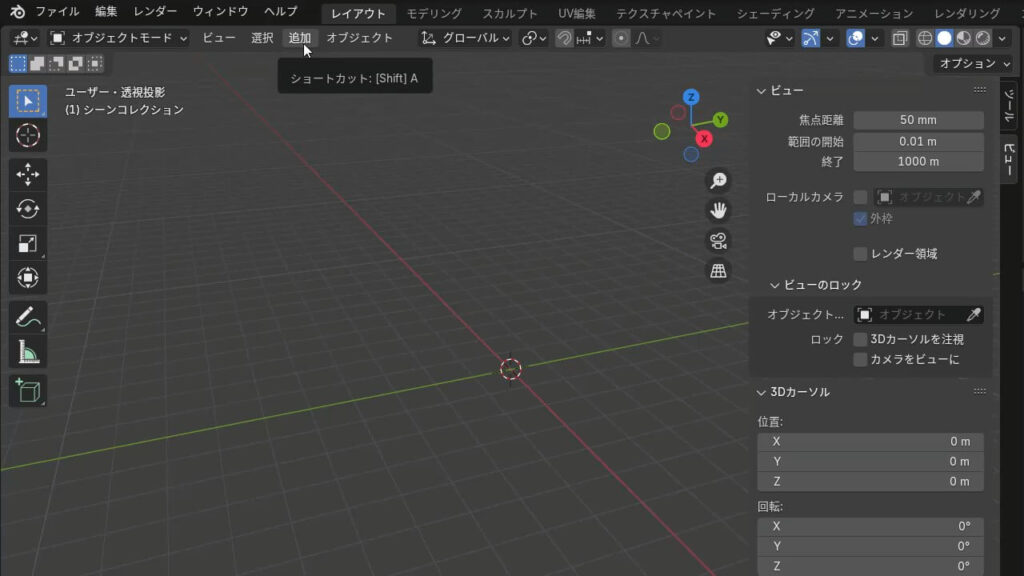This screenshot has width=1024, height=576.
Task: Set select mode to invert selection
Action: coord(76,63)
